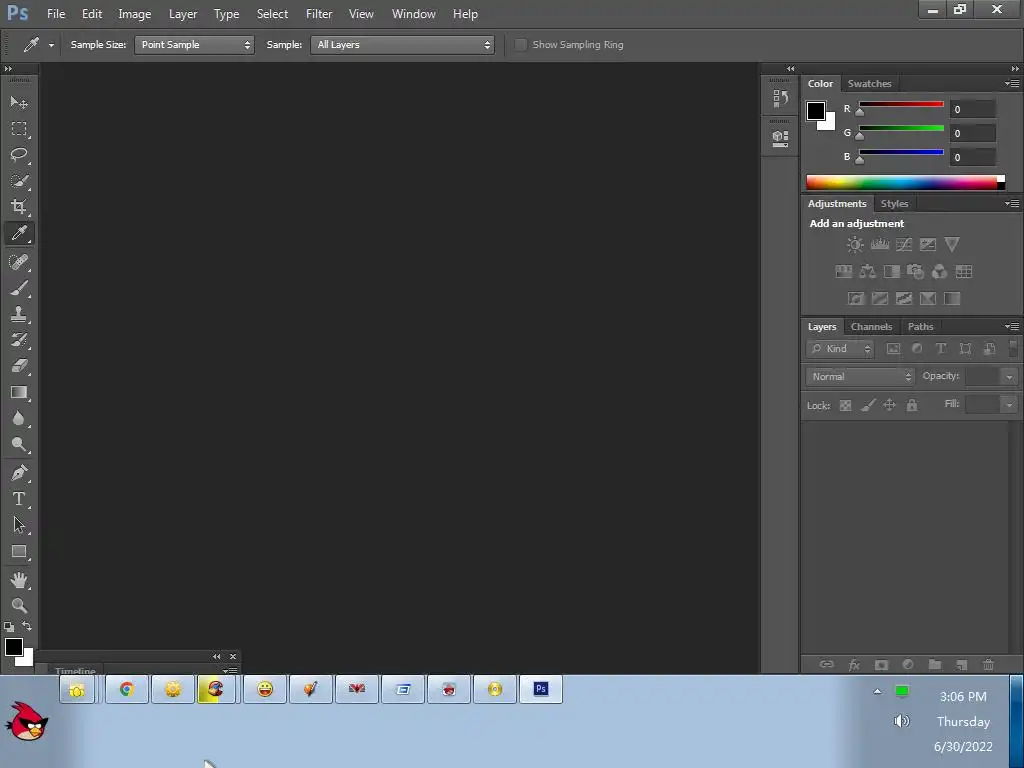This screenshot has height=768, width=1024.
Task: Open the Fill dropdown arrow
Action: pyautogui.click(x=1009, y=405)
